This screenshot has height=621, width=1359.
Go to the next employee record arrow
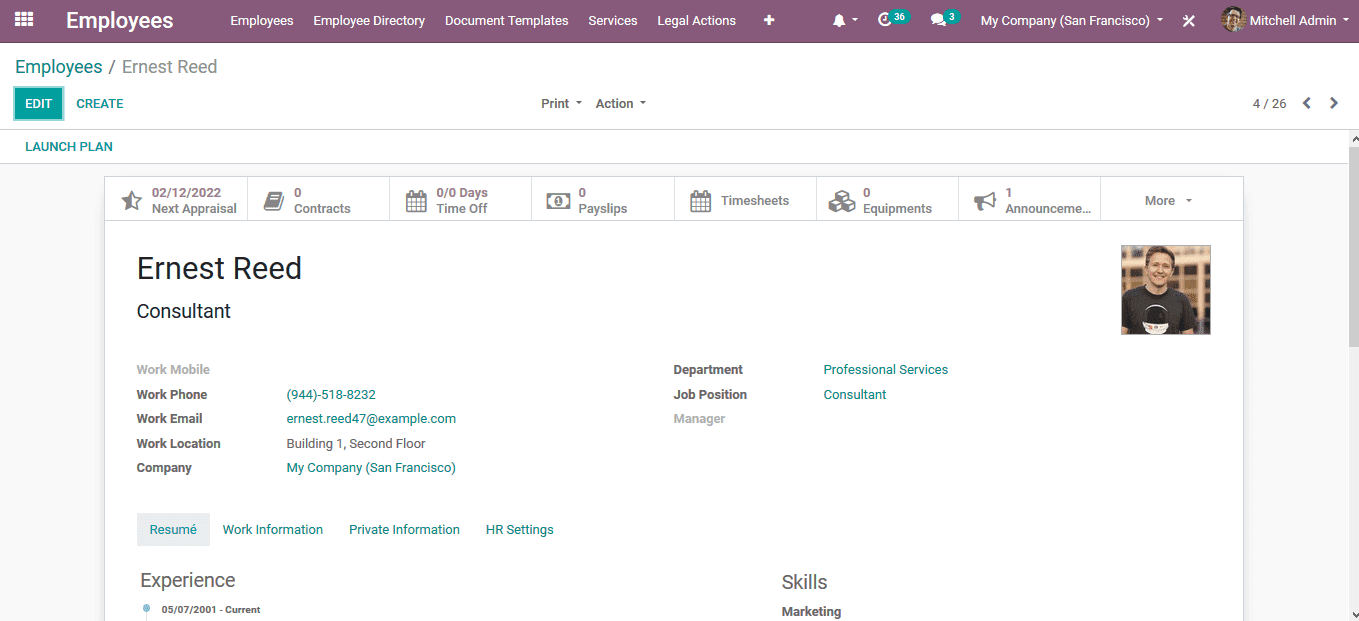click(1333, 103)
